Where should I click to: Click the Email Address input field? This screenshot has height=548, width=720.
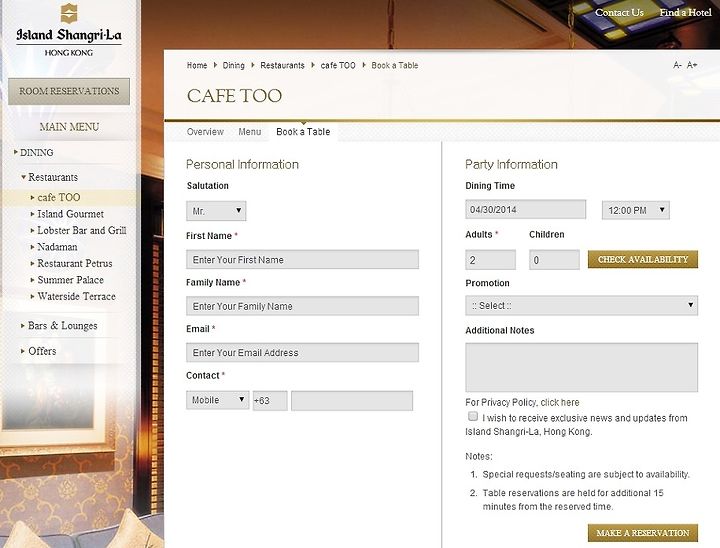(x=302, y=352)
